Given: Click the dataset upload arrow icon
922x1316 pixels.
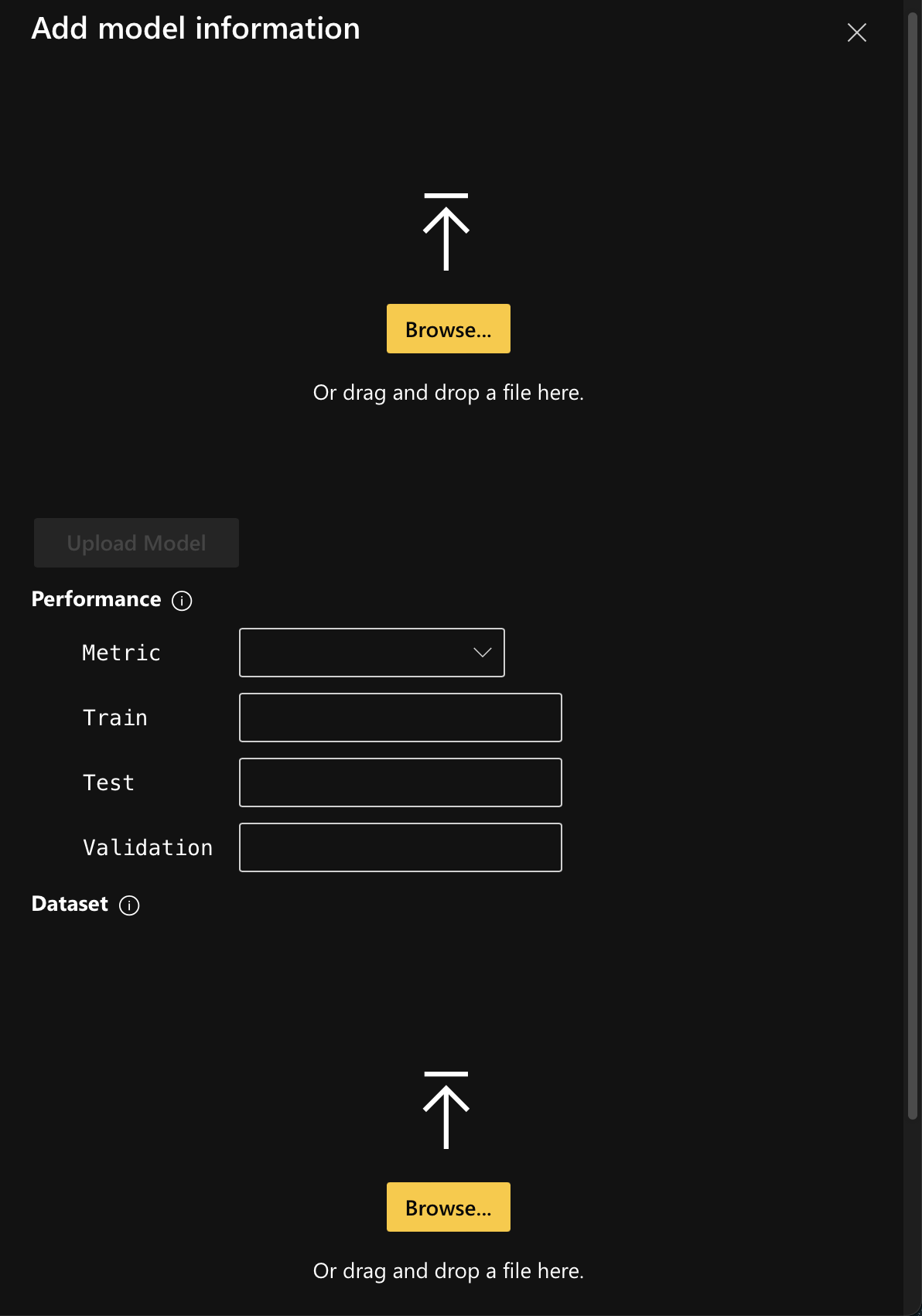Looking at the screenshot, I should (446, 1110).
